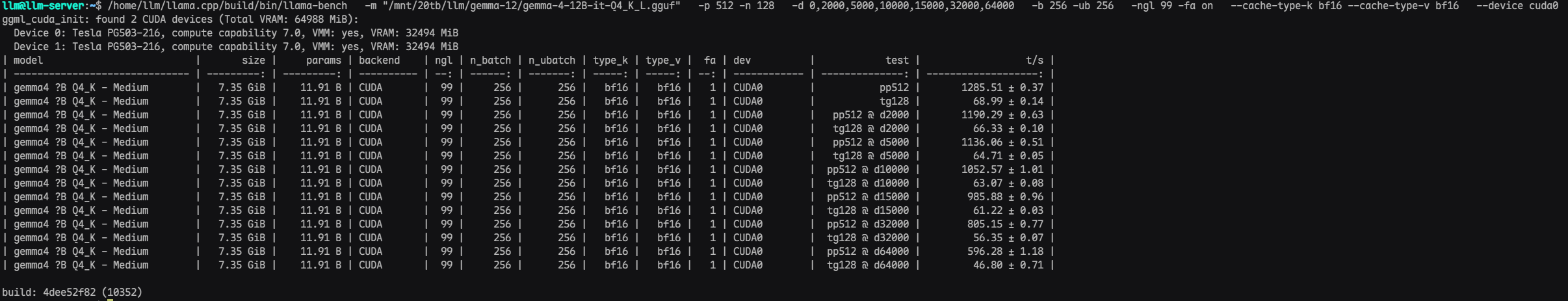Click the n_ubatch column header
The image size is (1568, 301).
click(x=552, y=60)
